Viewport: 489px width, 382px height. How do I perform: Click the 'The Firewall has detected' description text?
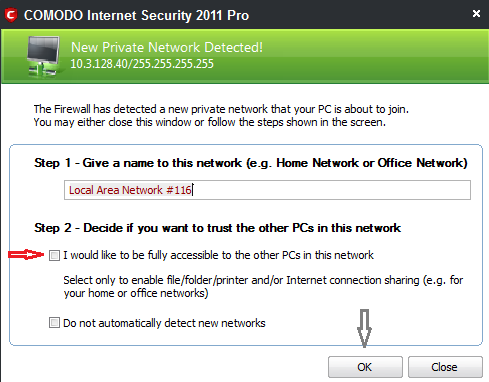[221, 116]
